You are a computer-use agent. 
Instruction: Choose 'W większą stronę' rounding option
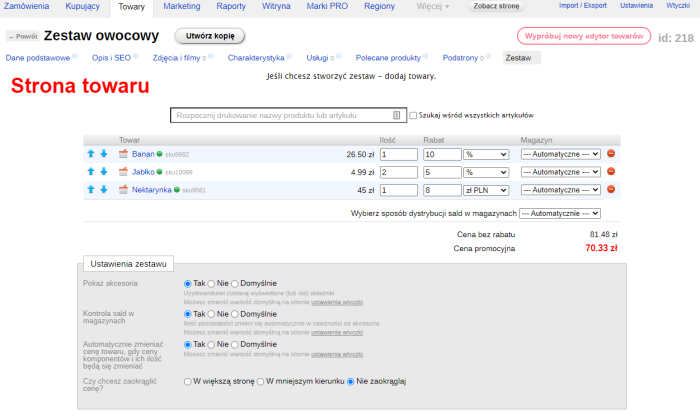(187, 381)
